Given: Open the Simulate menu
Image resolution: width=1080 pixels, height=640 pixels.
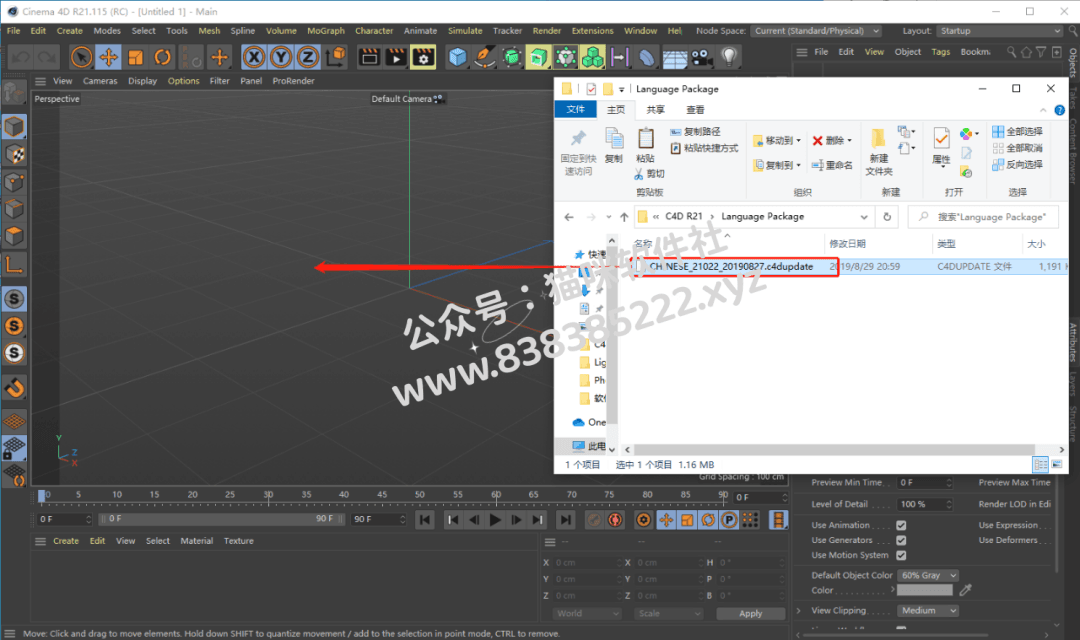Looking at the screenshot, I should [x=465, y=31].
